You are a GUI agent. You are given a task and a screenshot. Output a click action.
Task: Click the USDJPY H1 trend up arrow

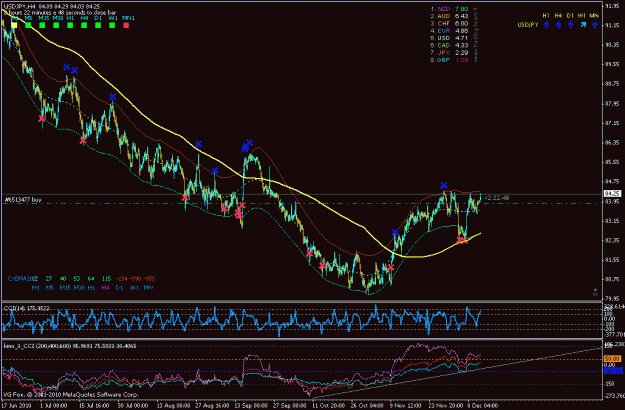[546, 25]
